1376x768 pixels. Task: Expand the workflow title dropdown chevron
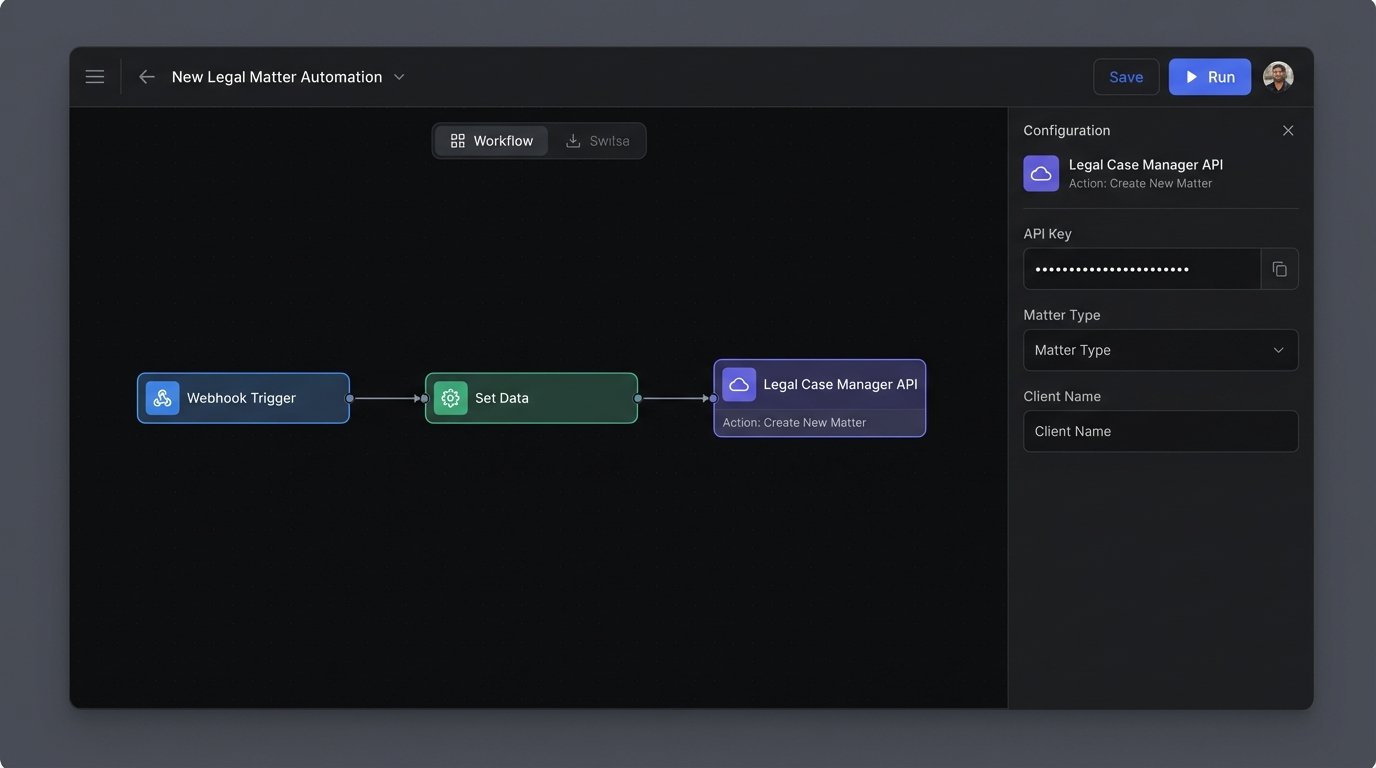pos(399,77)
